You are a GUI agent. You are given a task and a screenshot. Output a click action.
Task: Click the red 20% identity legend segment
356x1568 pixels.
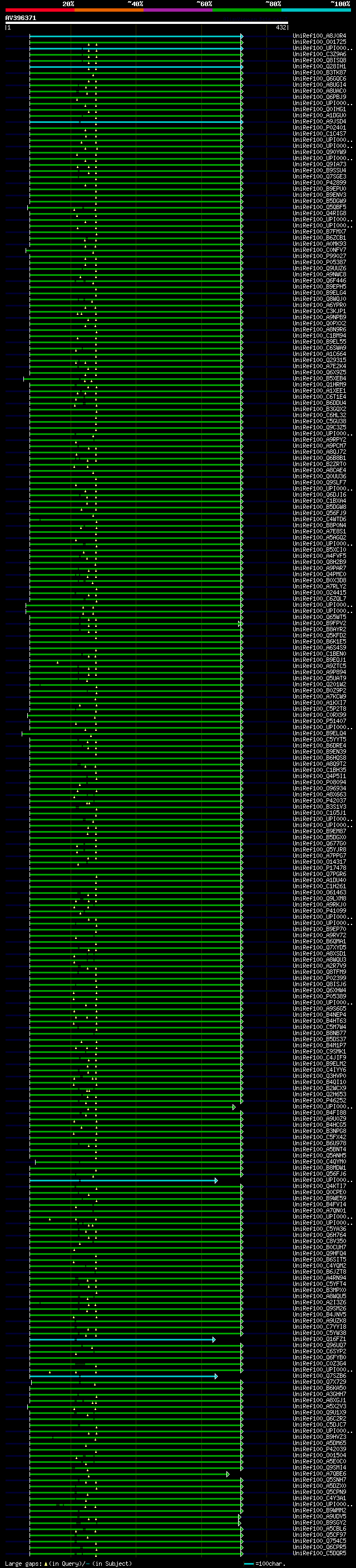coord(39,10)
